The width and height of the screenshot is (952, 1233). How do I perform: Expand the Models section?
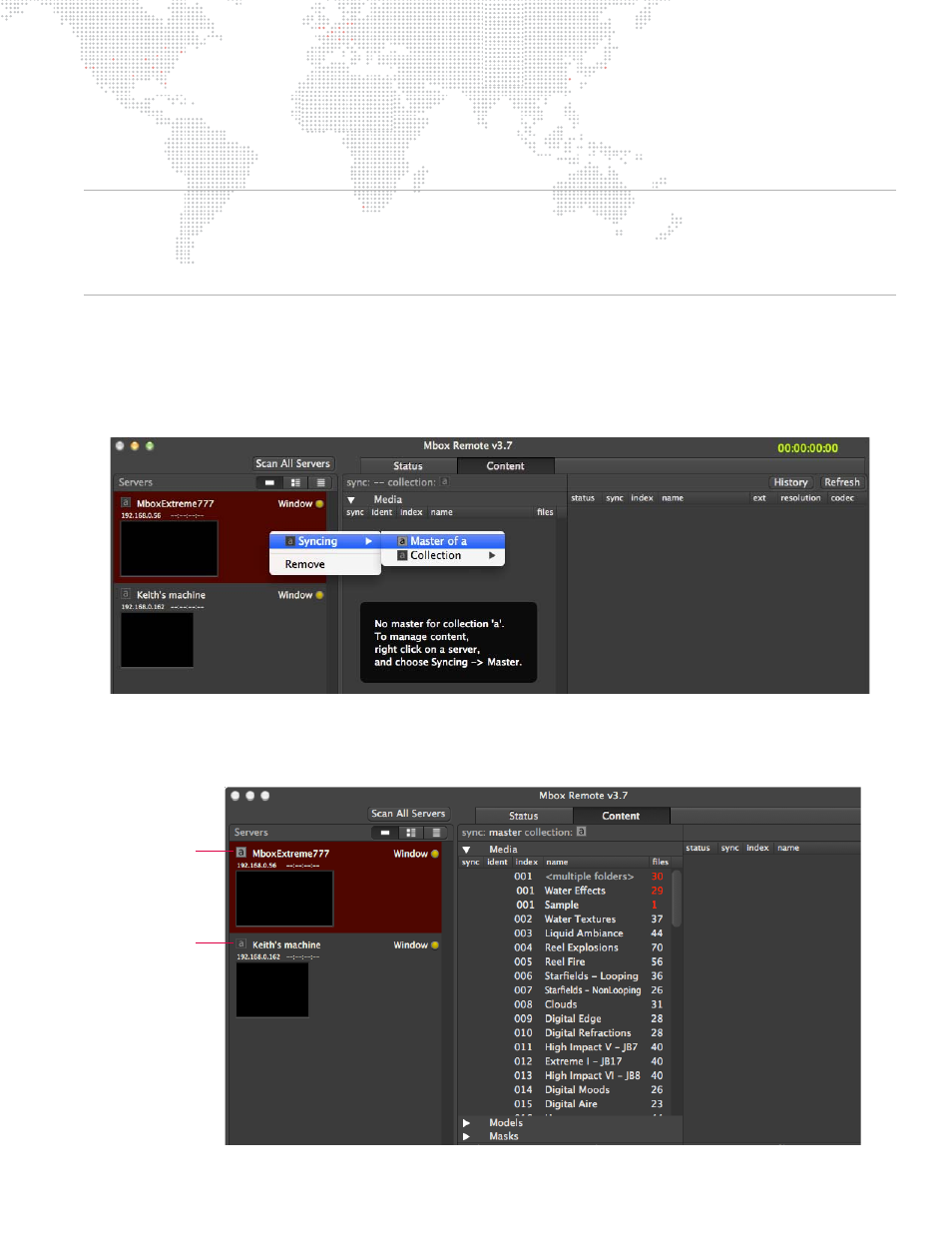click(x=466, y=1123)
